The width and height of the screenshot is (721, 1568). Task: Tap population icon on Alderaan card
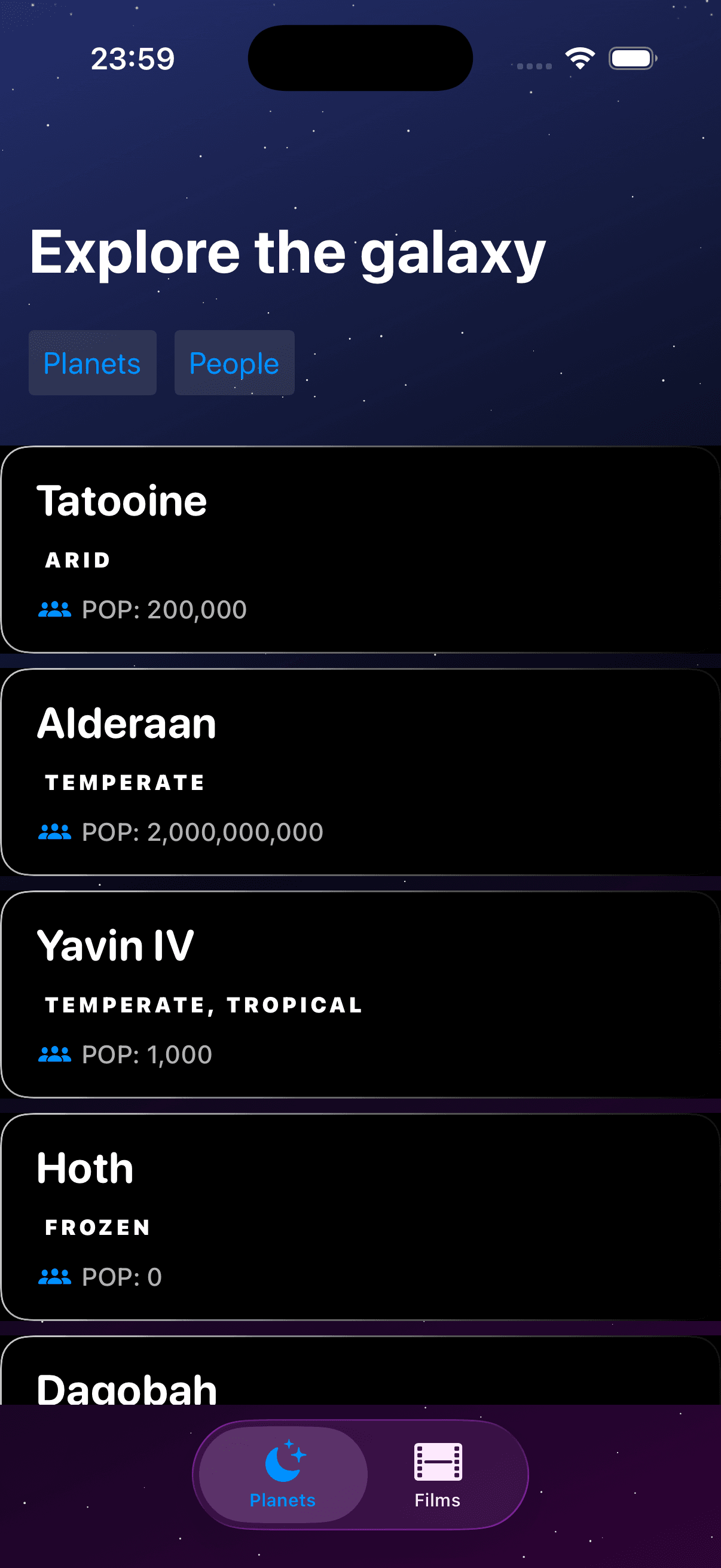point(55,831)
